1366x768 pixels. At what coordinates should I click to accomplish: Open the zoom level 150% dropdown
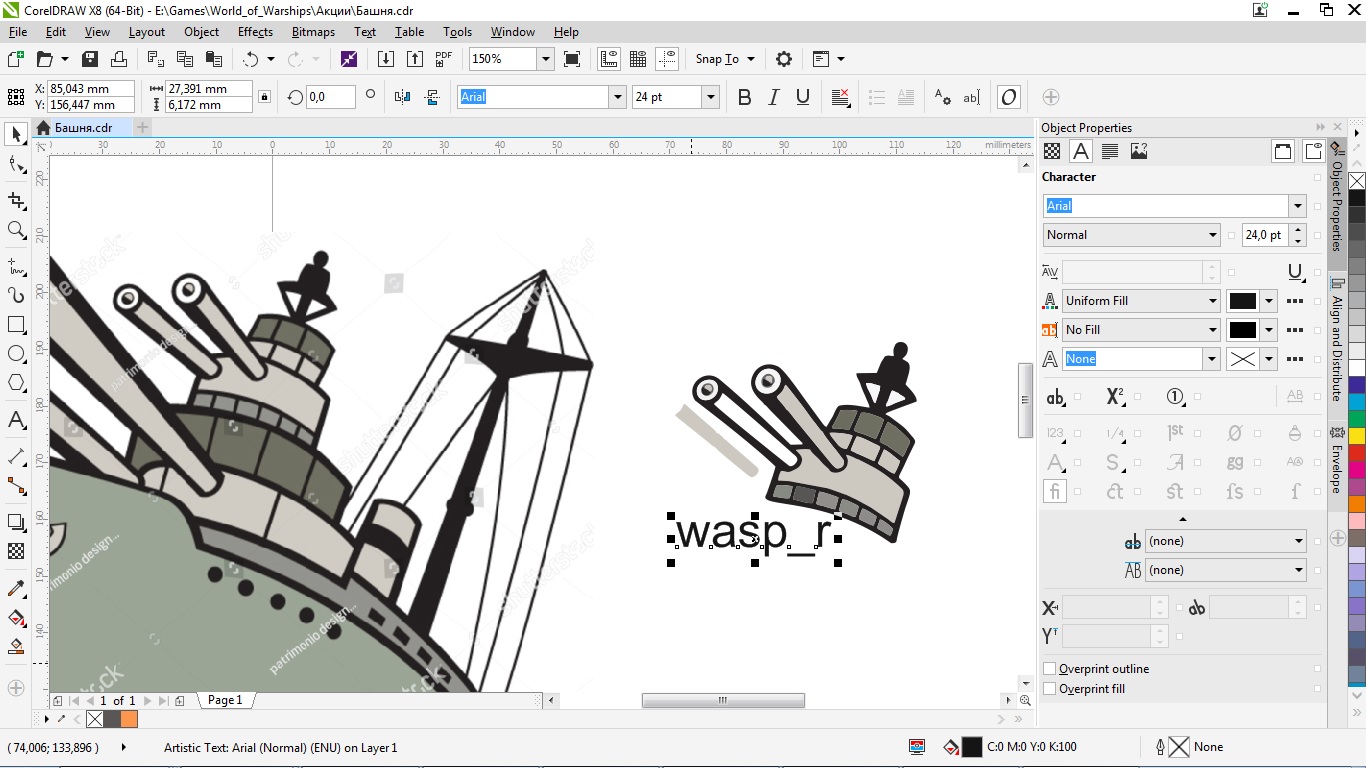coord(546,59)
